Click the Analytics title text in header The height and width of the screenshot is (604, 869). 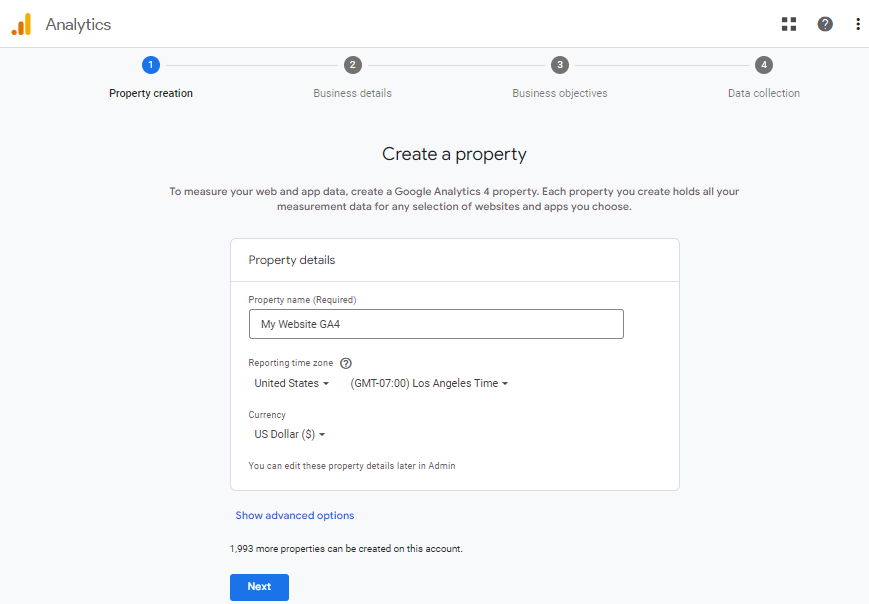(78, 24)
